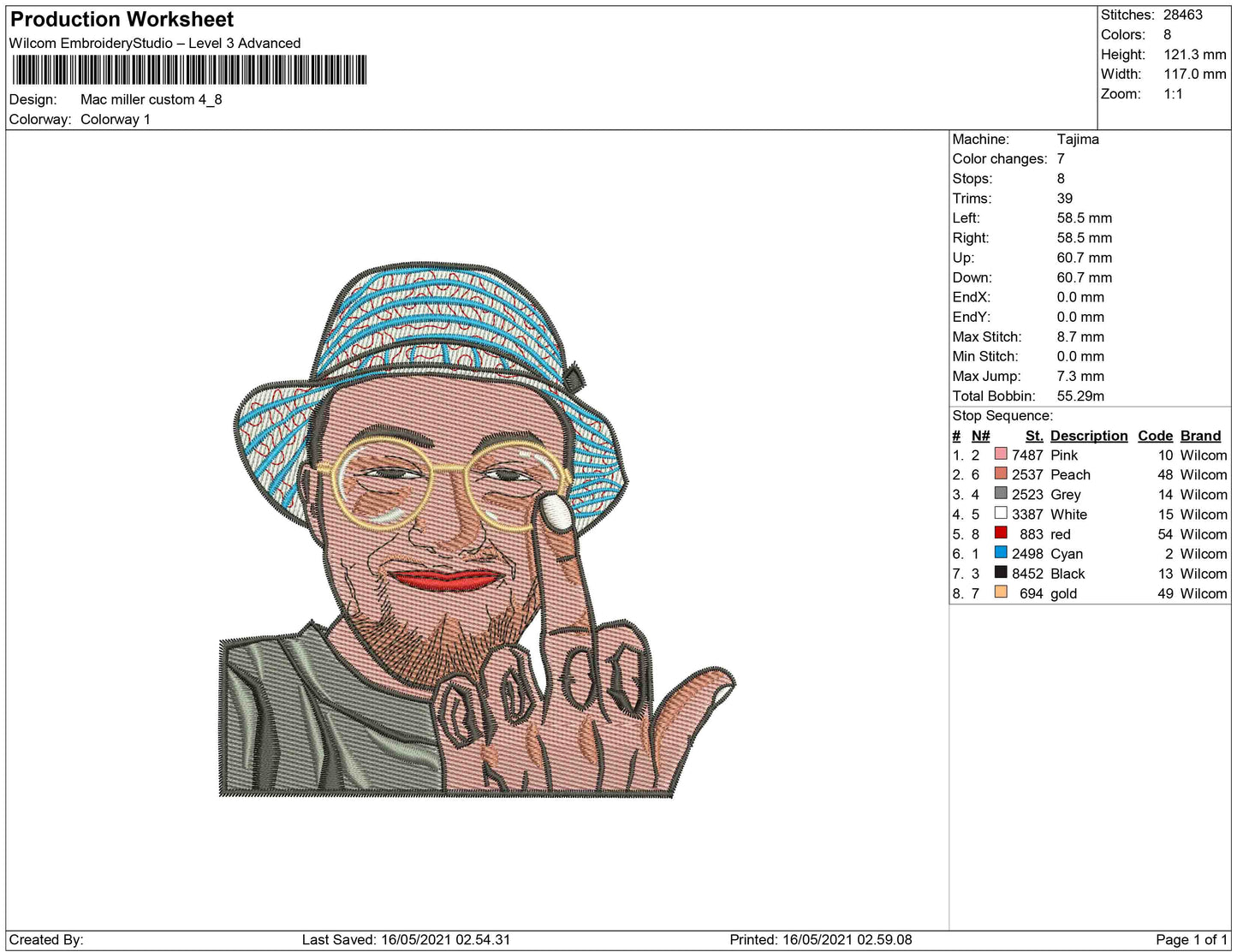Click the "N#" column header

click(x=980, y=436)
